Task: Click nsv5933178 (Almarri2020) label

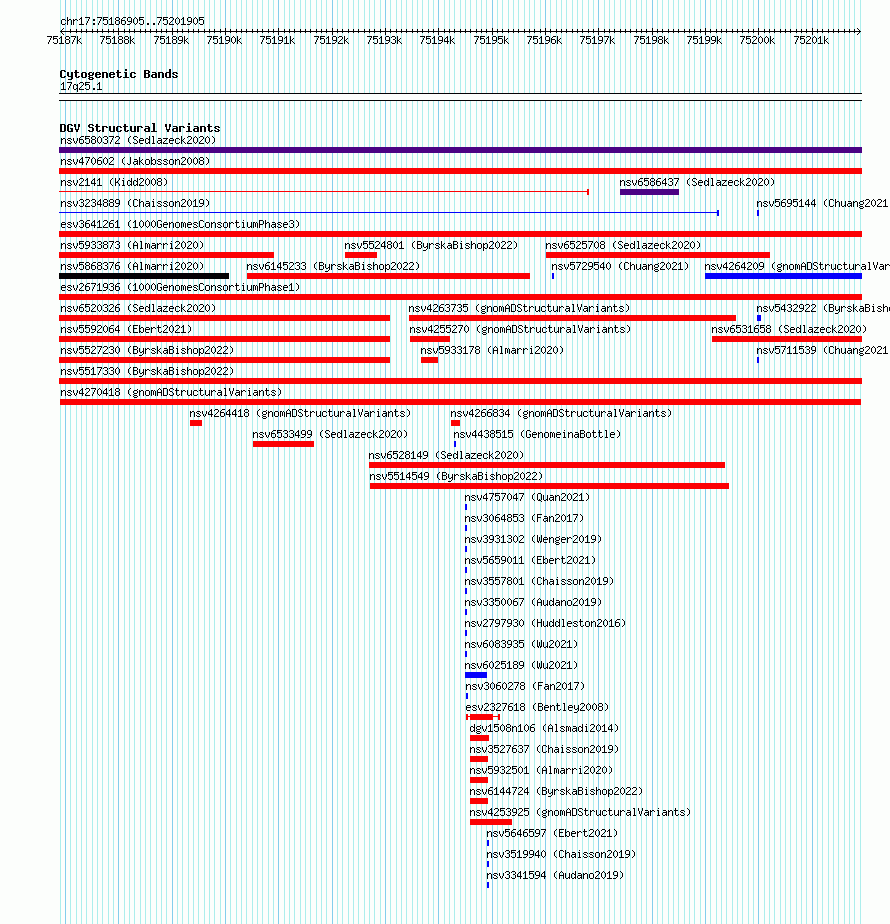Action: coord(492,351)
